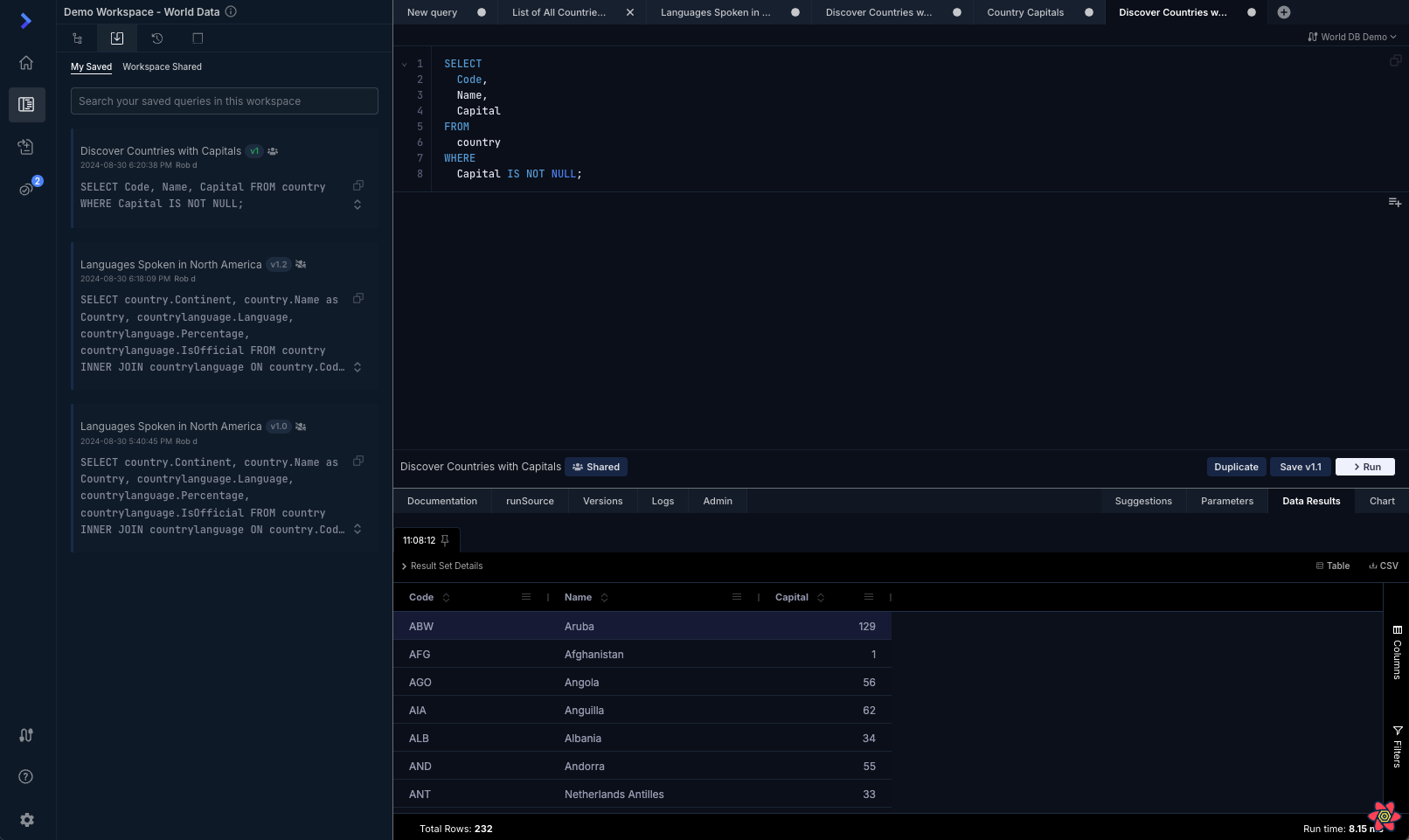
Task: Switch results view to Table
Action: coord(1333,566)
